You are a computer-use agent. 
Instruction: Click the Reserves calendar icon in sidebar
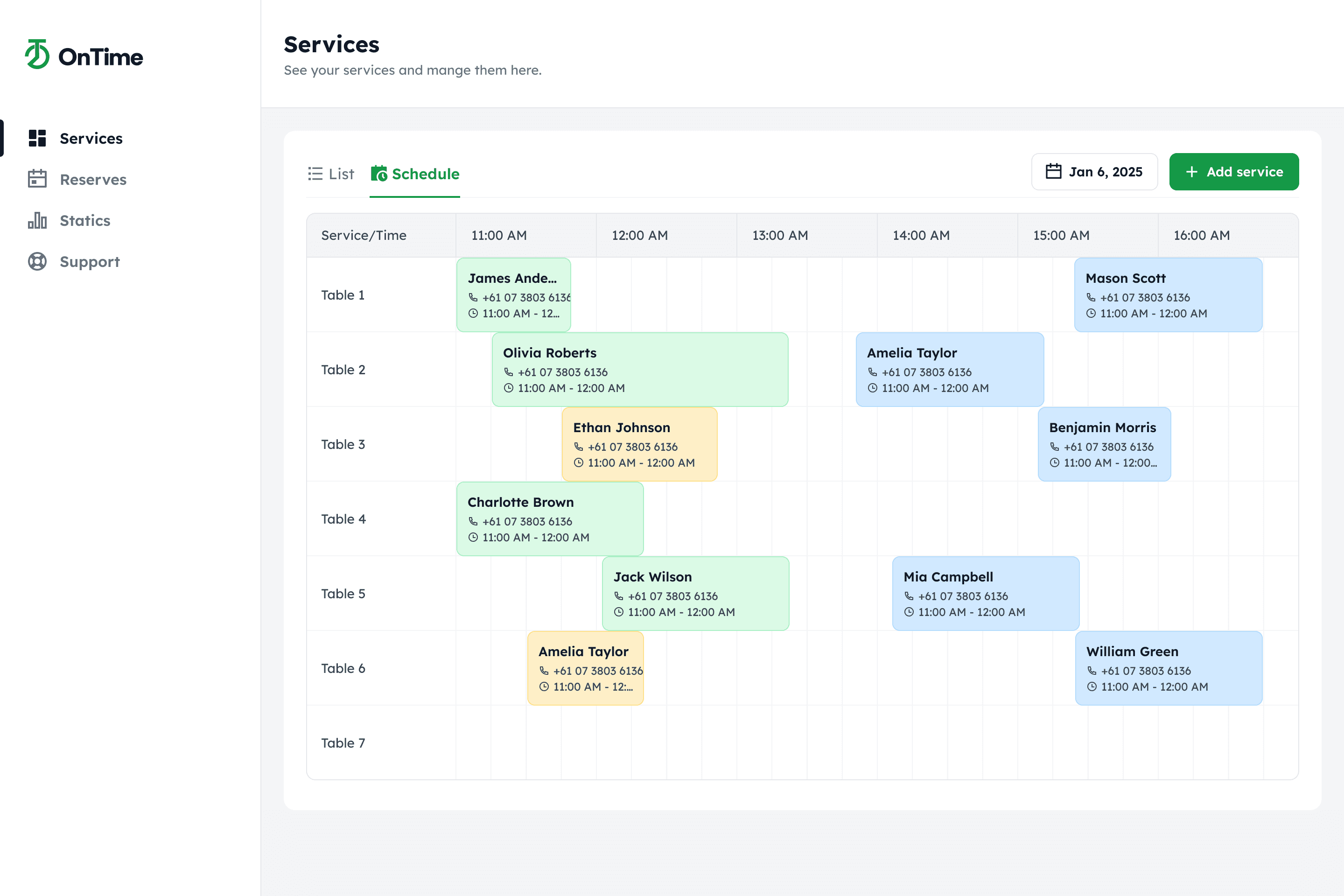[x=37, y=179]
